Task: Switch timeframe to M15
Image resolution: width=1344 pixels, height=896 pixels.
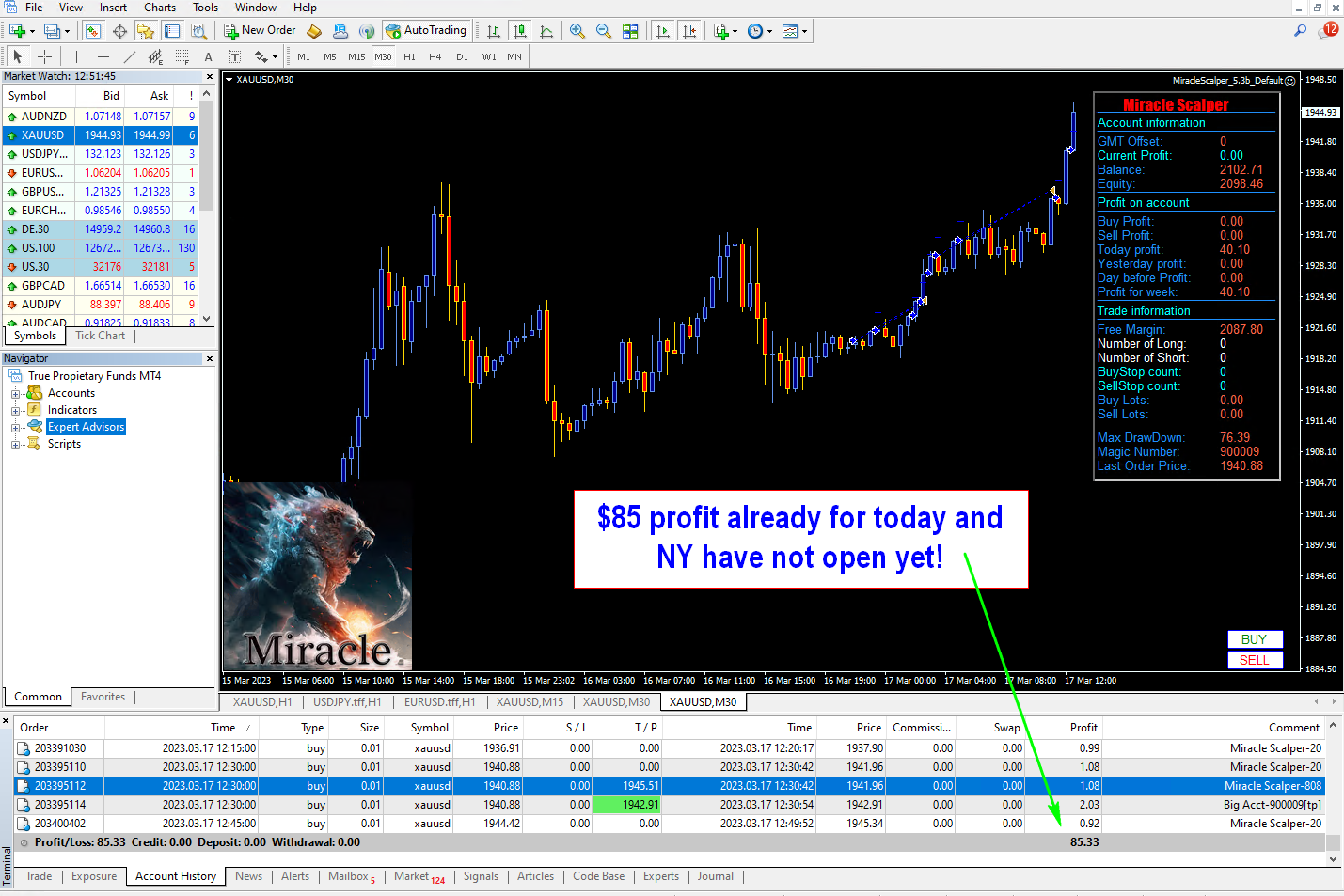Action: (x=356, y=56)
